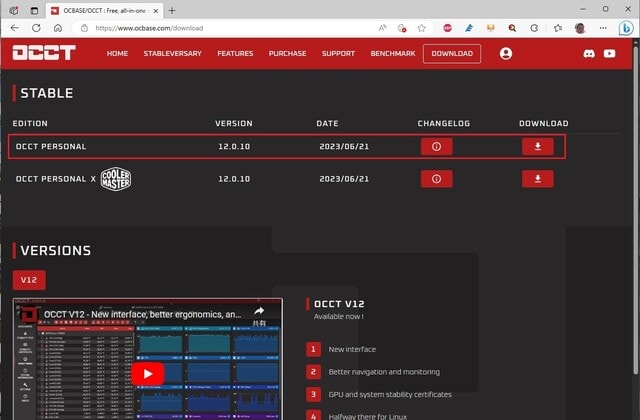Click the video share arrow icon
The height and width of the screenshot is (420, 640).
pos(259,311)
